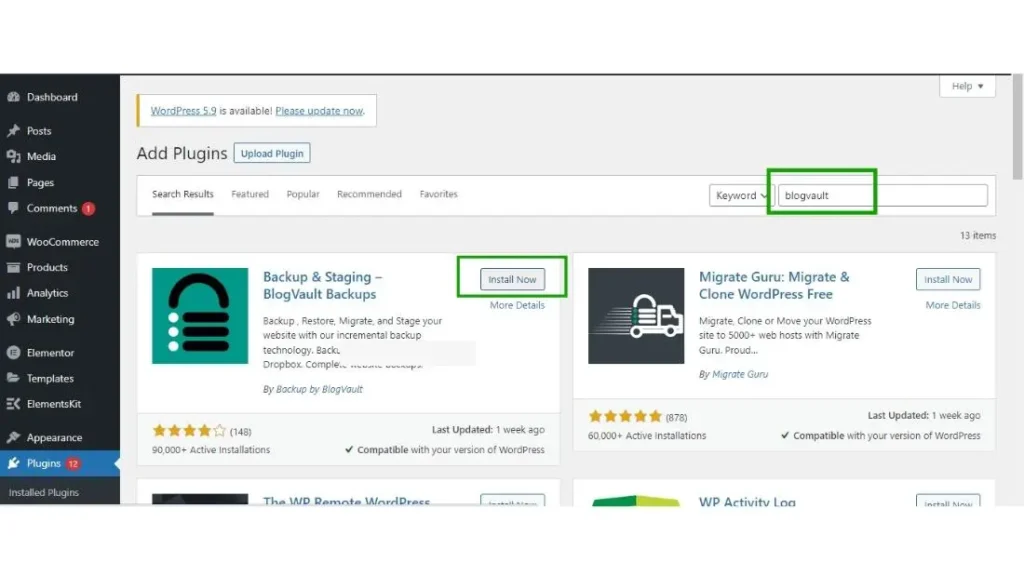
Task: Open the WooCommerce menu
Action: pyautogui.click(x=63, y=242)
